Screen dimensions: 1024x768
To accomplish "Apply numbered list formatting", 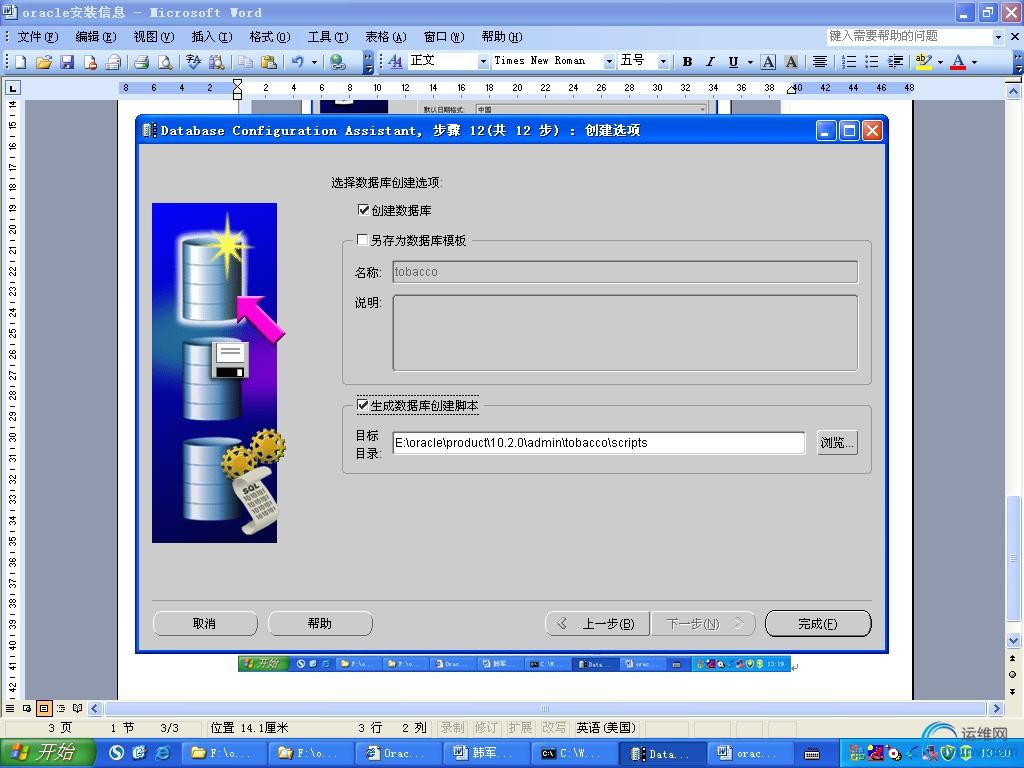I will 848,61.
